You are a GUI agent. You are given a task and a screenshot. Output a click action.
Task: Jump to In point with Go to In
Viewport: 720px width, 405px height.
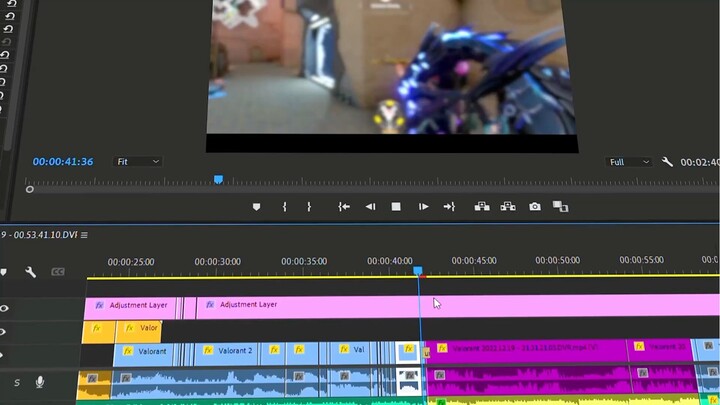343,207
